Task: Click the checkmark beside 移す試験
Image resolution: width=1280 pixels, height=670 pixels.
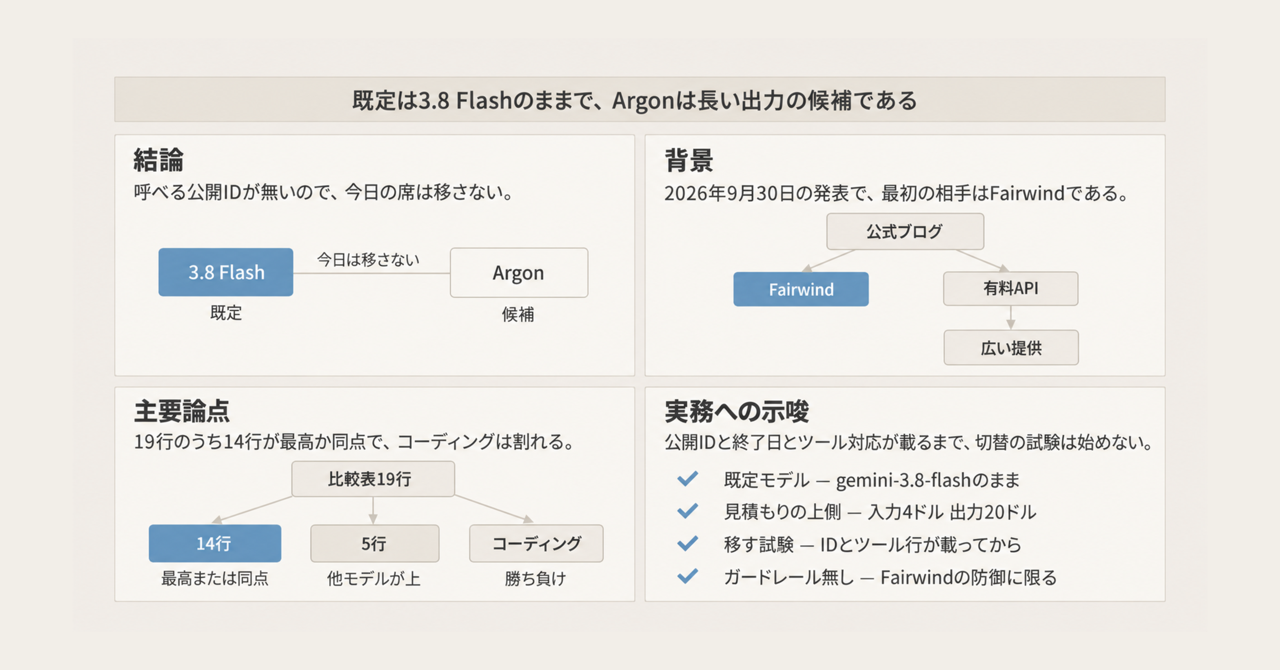Action: tap(687, 544)
